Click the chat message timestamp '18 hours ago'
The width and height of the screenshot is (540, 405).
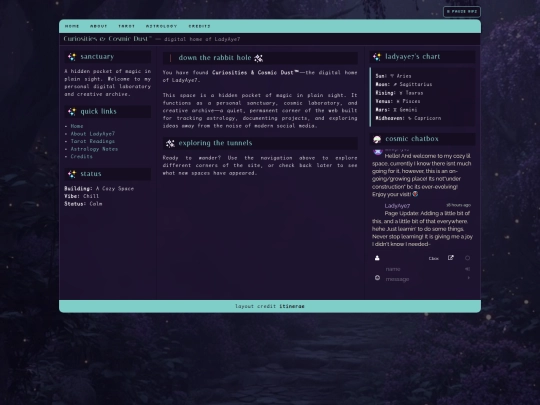click(x=458, y=205)
